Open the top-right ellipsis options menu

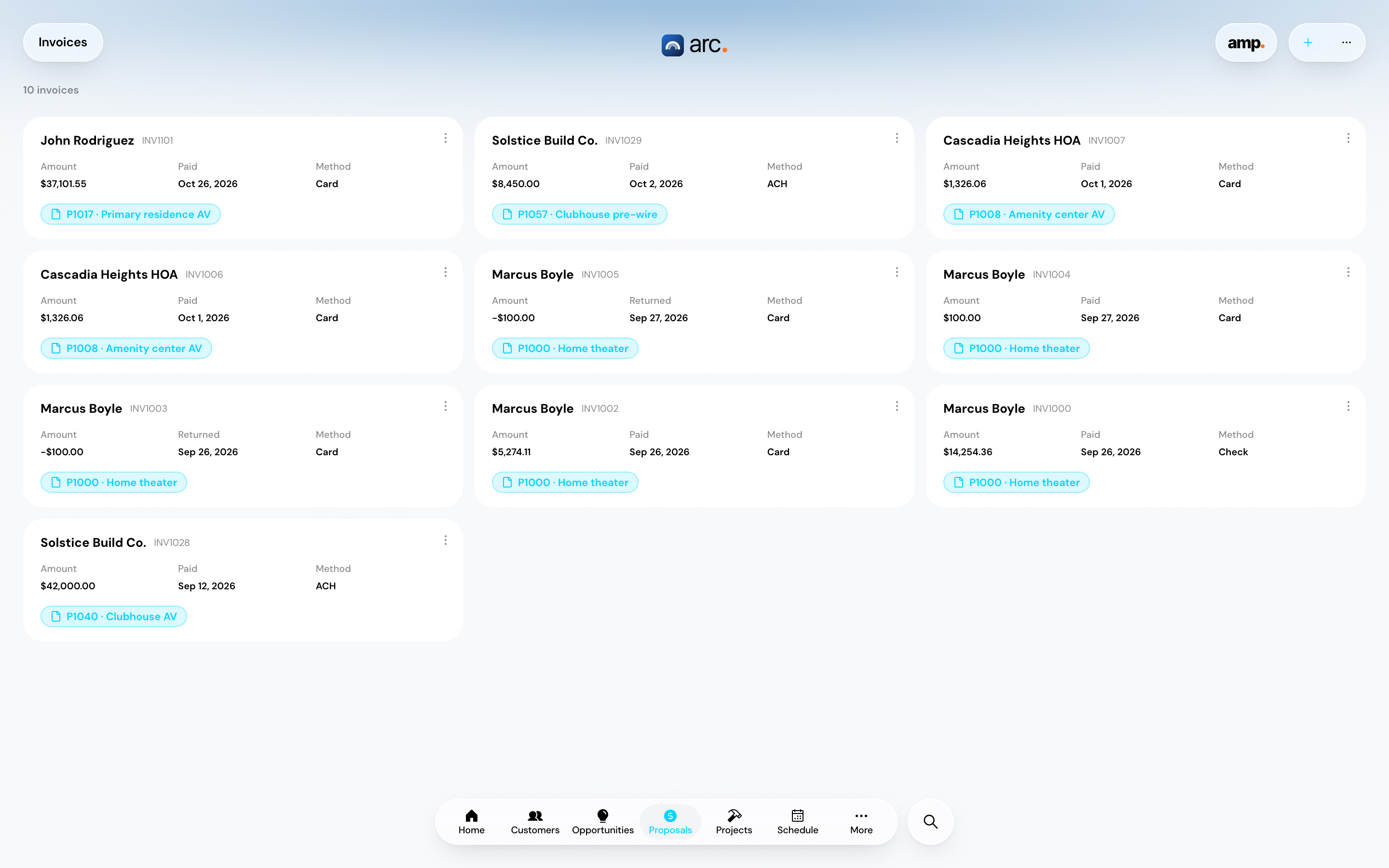(x=1347, y=42)
